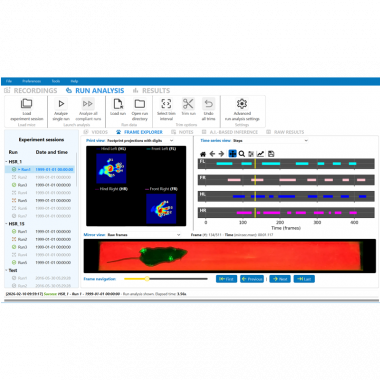380x380 pixels.
Task: Open Mirror view dropdown
Action: pyautogui.click(x=144, y=235)
